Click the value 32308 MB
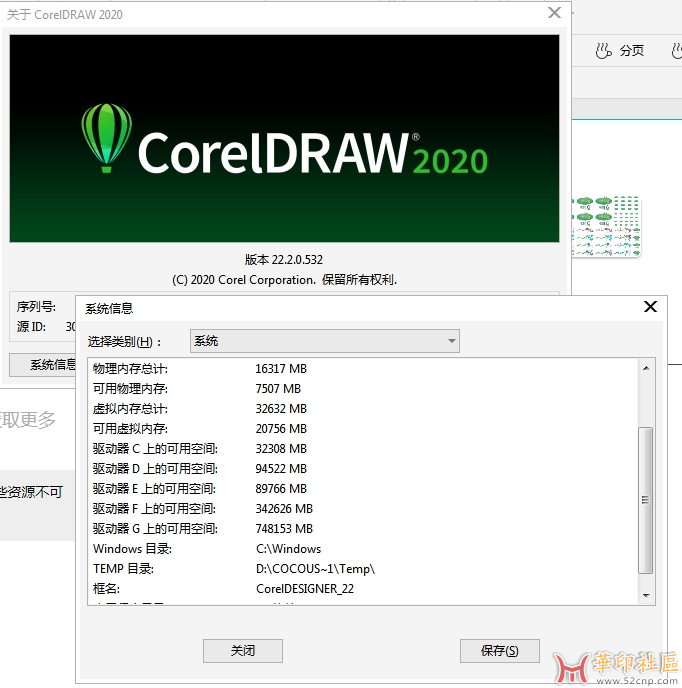This screenshot has width=682, height=688. pyautogui.click(x=281, y=449)
